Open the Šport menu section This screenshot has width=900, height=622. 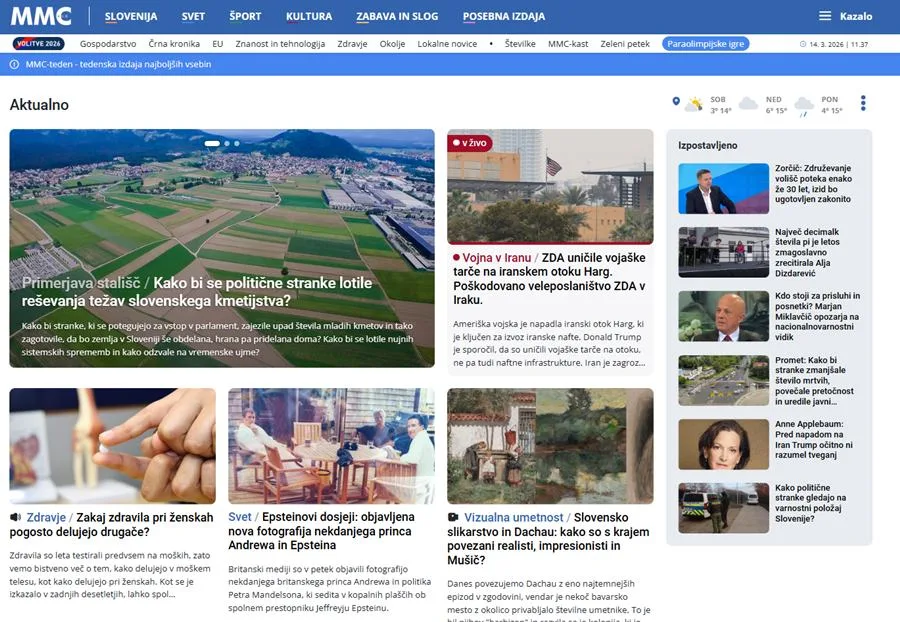[x=245, y=16]
